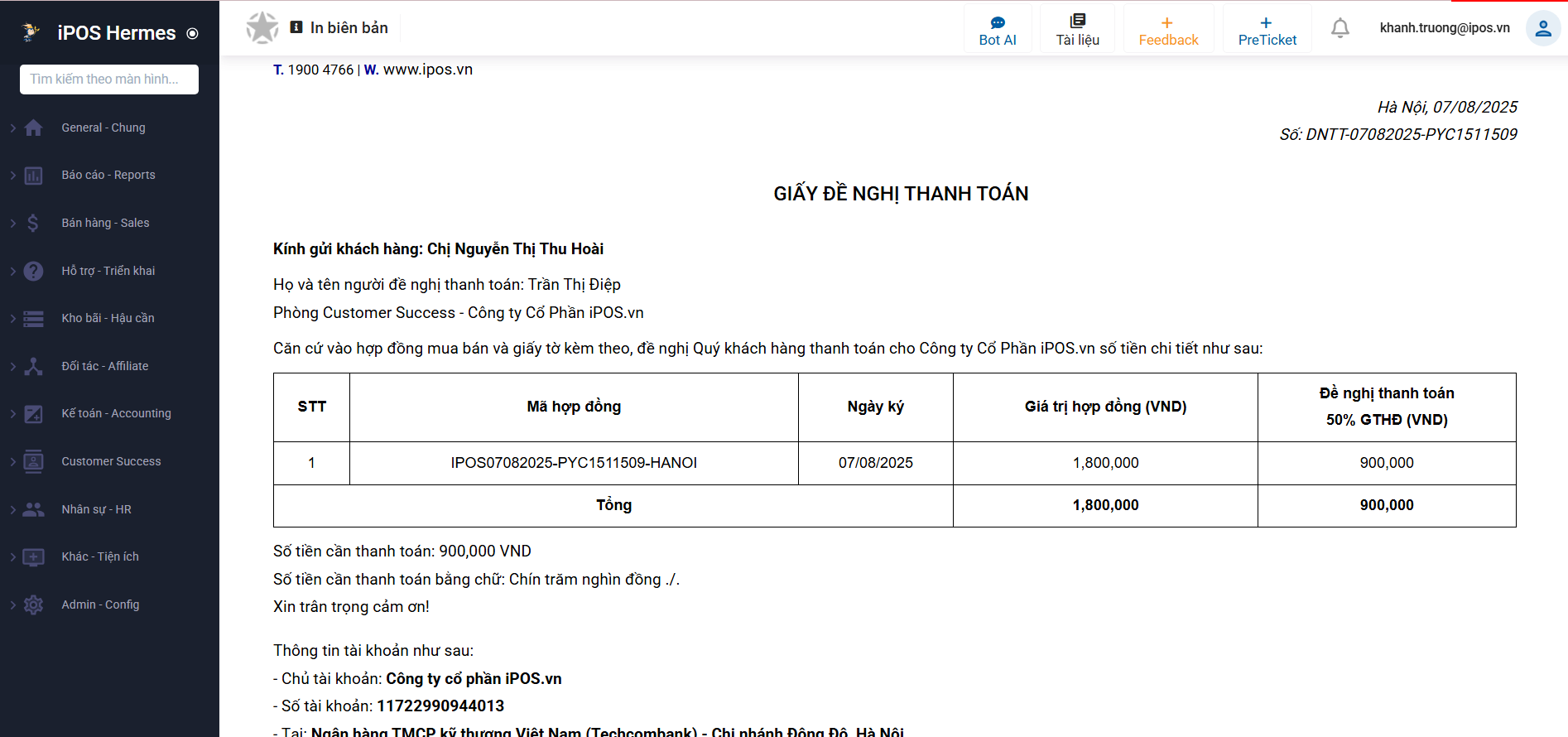This screenshot has width=1568, height=737.
Task: Click the www.ipos.vn website text
Action: [428, 70]
